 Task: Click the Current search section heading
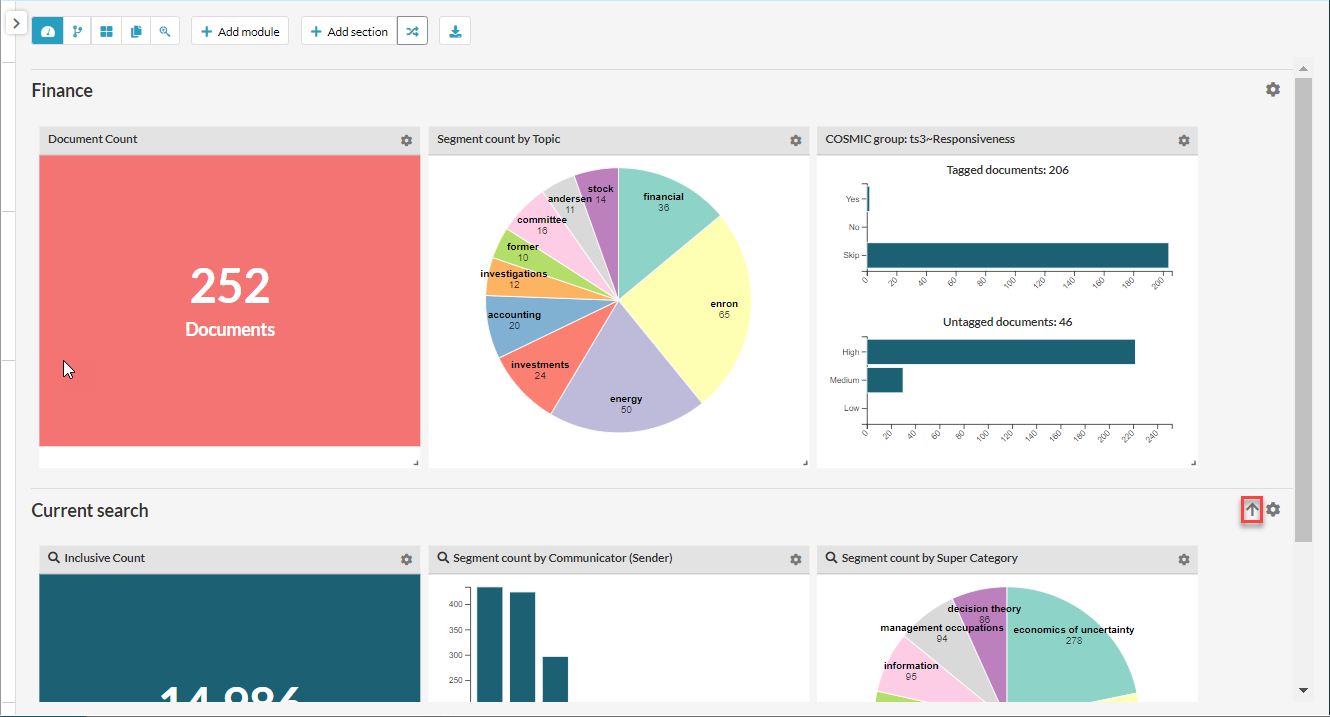(x=90, y=511)
